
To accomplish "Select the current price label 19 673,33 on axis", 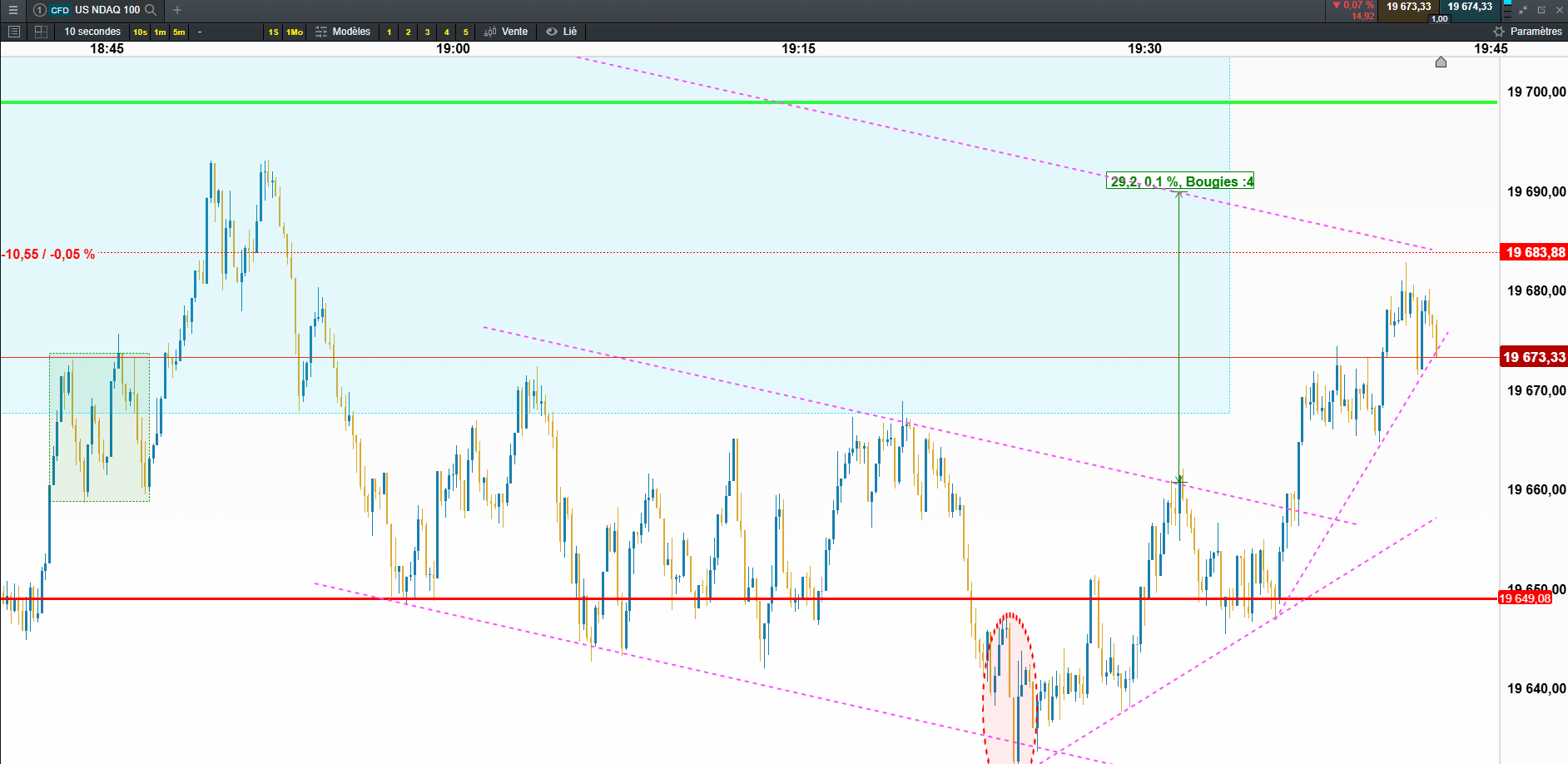I will (1534, 357).
